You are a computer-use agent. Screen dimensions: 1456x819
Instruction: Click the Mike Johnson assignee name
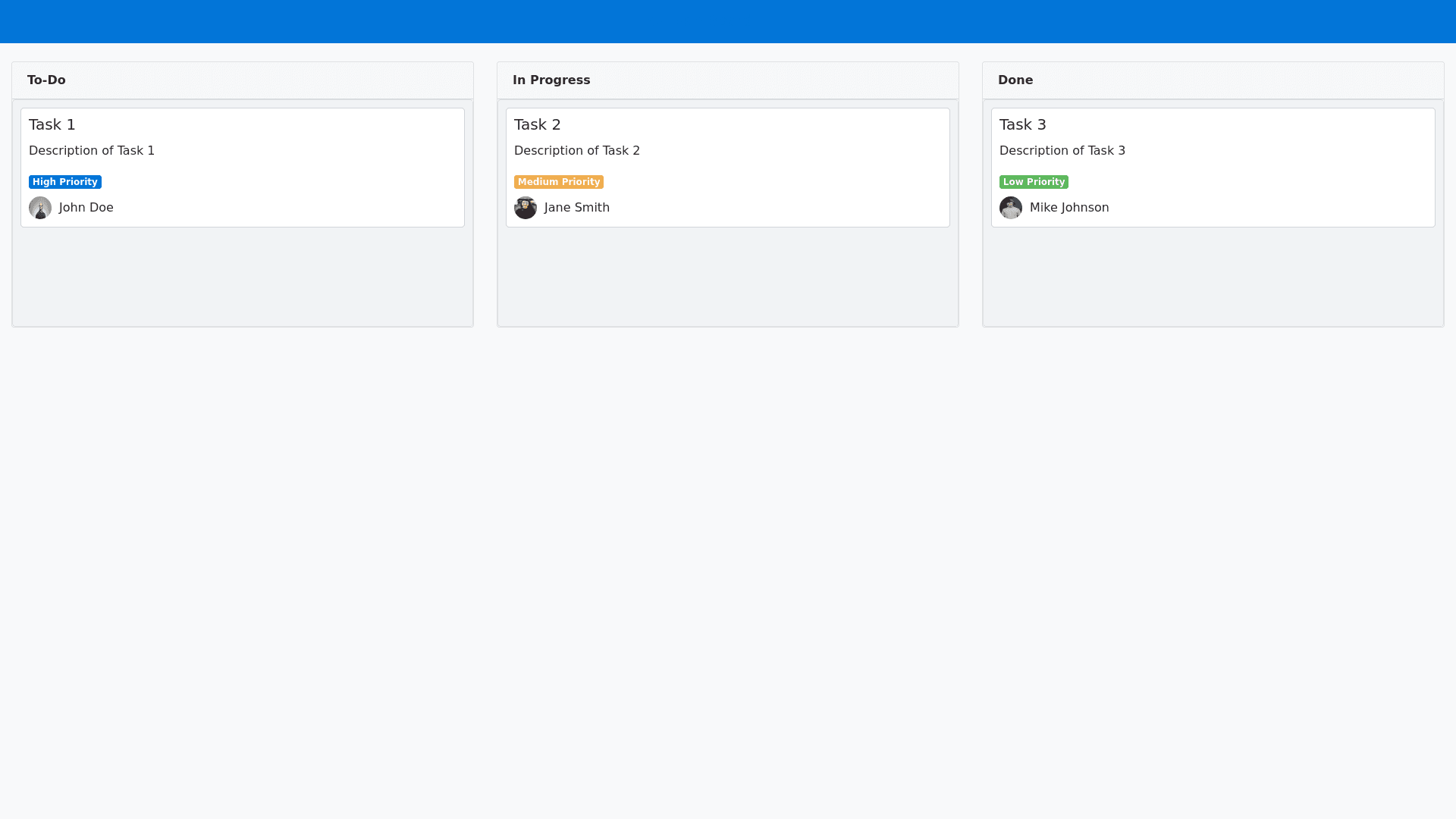click(x=1069, y=208)
